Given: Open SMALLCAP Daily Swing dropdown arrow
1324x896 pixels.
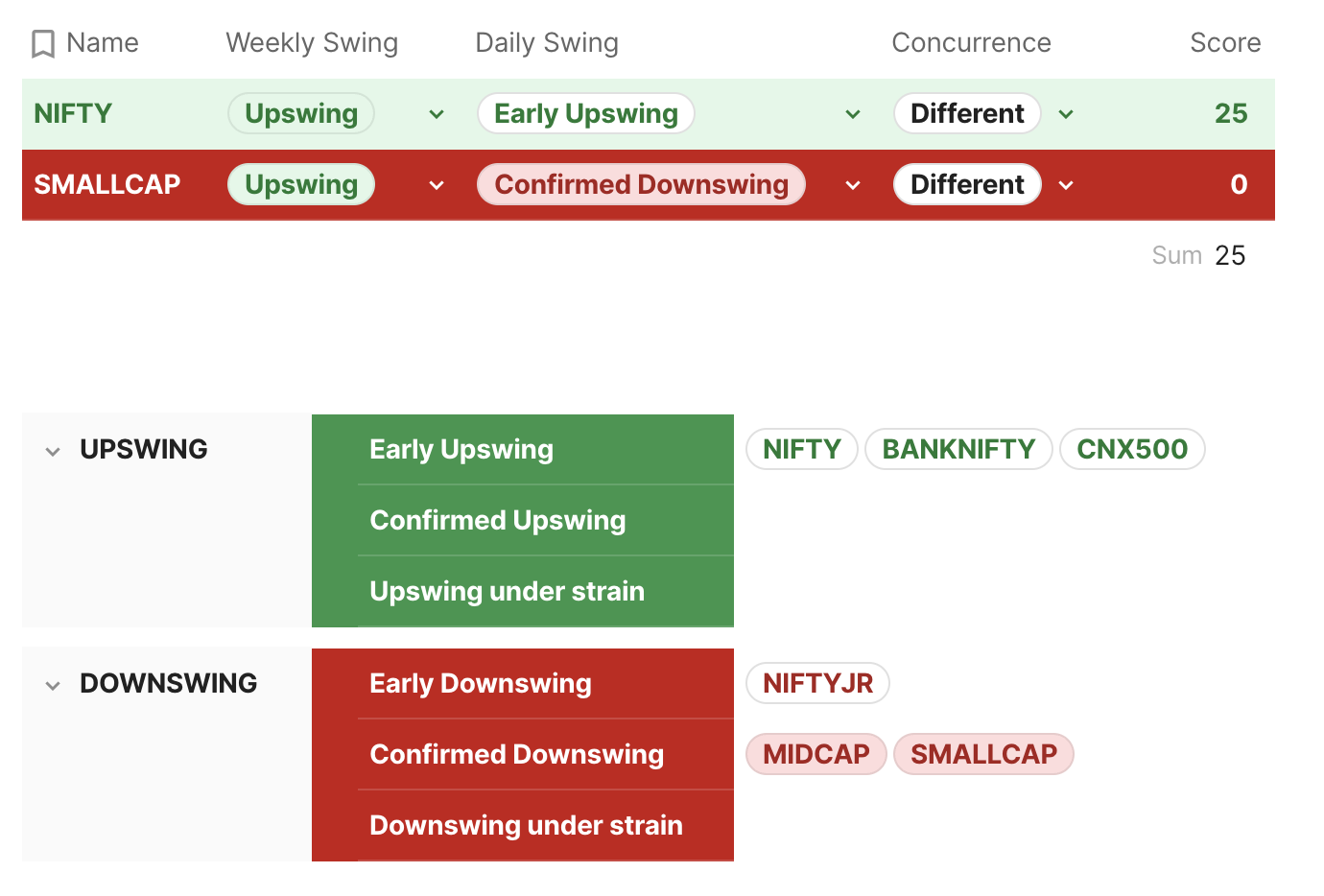Looking at the screenshot, I should (853, 186).
